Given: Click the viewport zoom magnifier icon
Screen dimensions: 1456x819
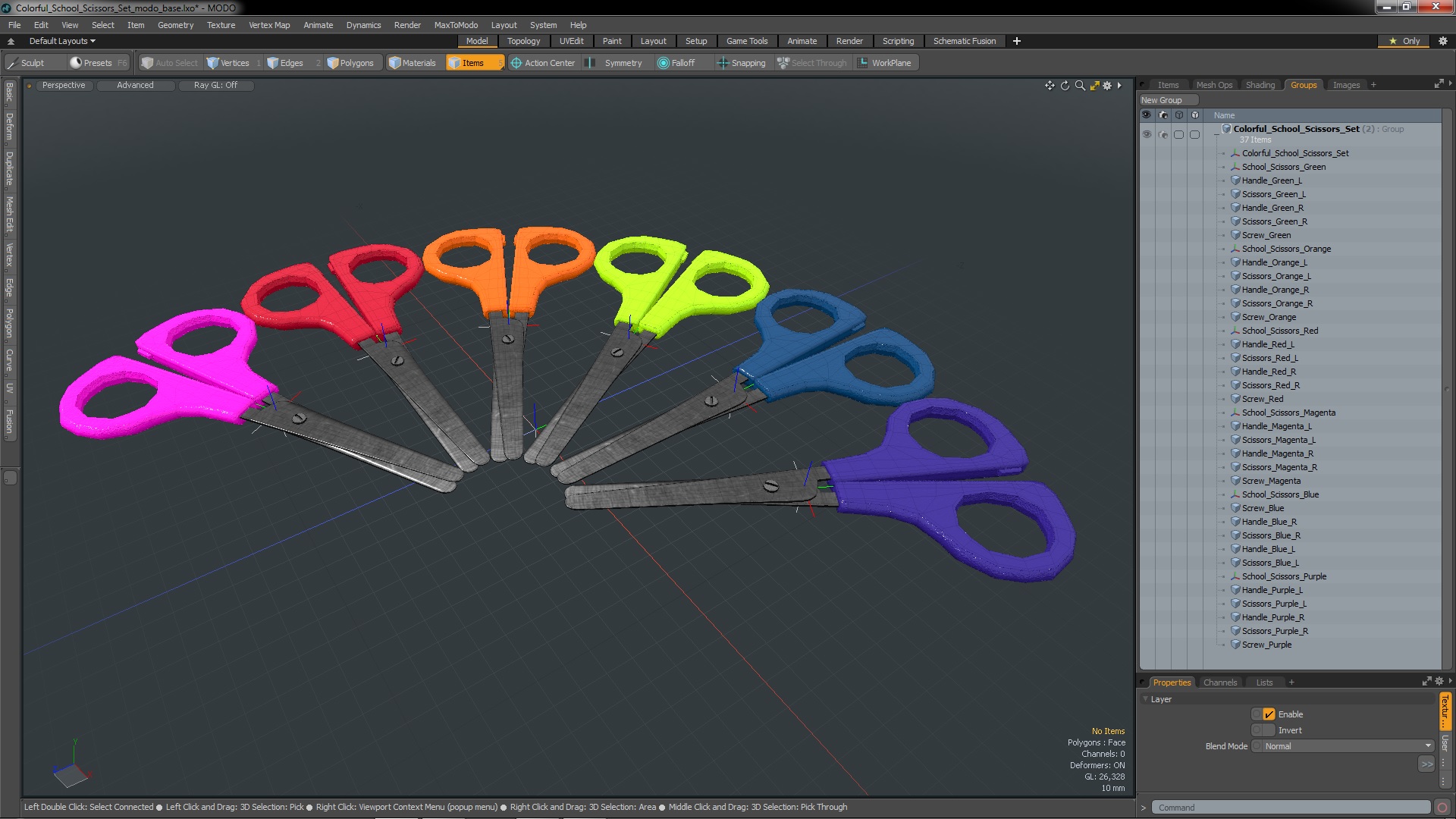Looking at the screenshot, I should tap(1080, 86).
